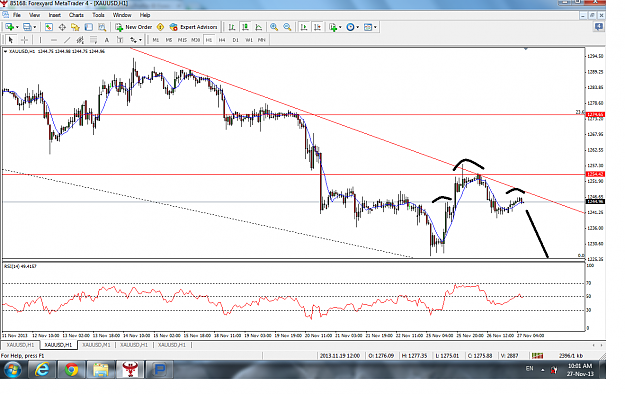Switch timeframe to M1
Viewport: 625px width, 394px height.
pos(155,40)
